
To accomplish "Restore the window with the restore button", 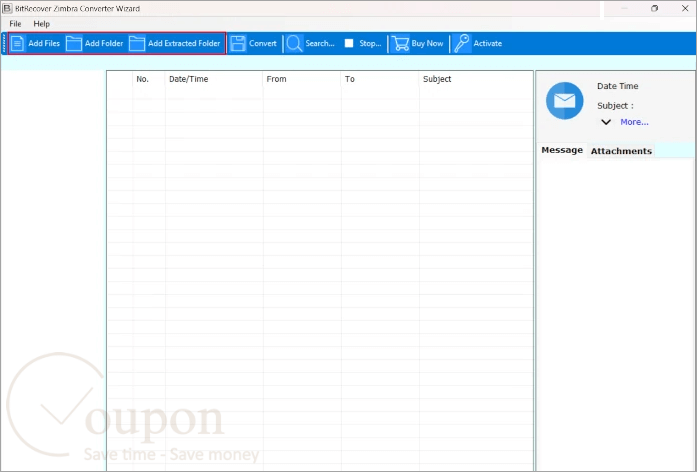I will pyautogui.click(x=654, y=8).
